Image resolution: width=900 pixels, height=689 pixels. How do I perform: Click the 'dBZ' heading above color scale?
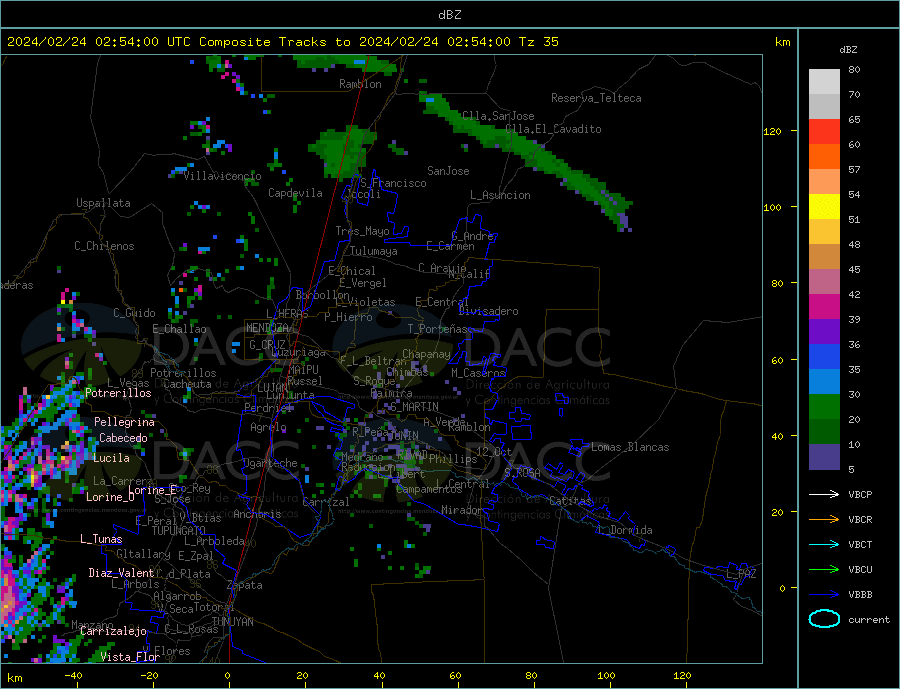tap(848, 50)
